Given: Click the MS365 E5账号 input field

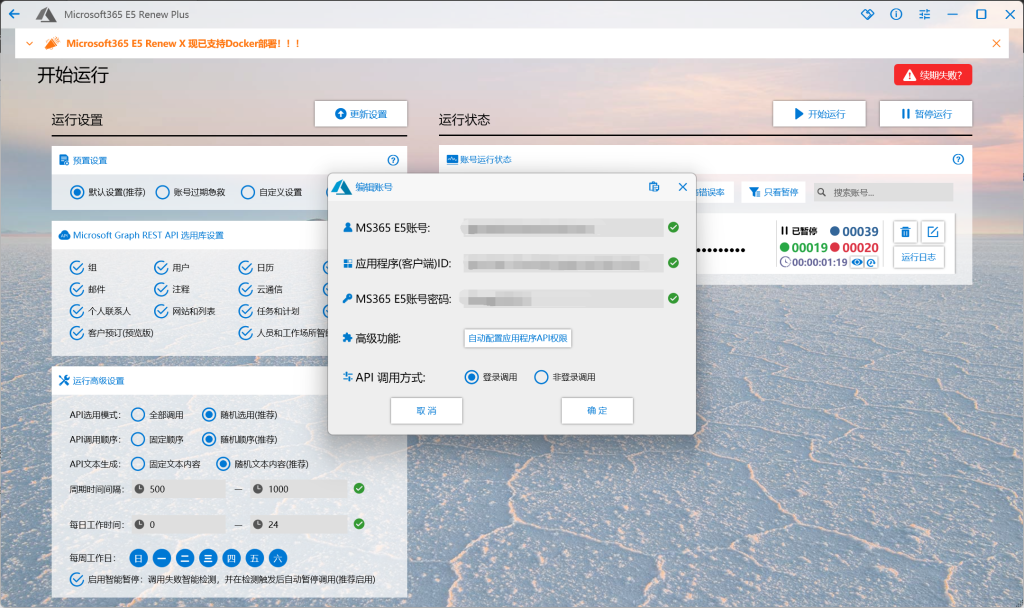Looking at the screenshot, I should [x=563, y=228].
